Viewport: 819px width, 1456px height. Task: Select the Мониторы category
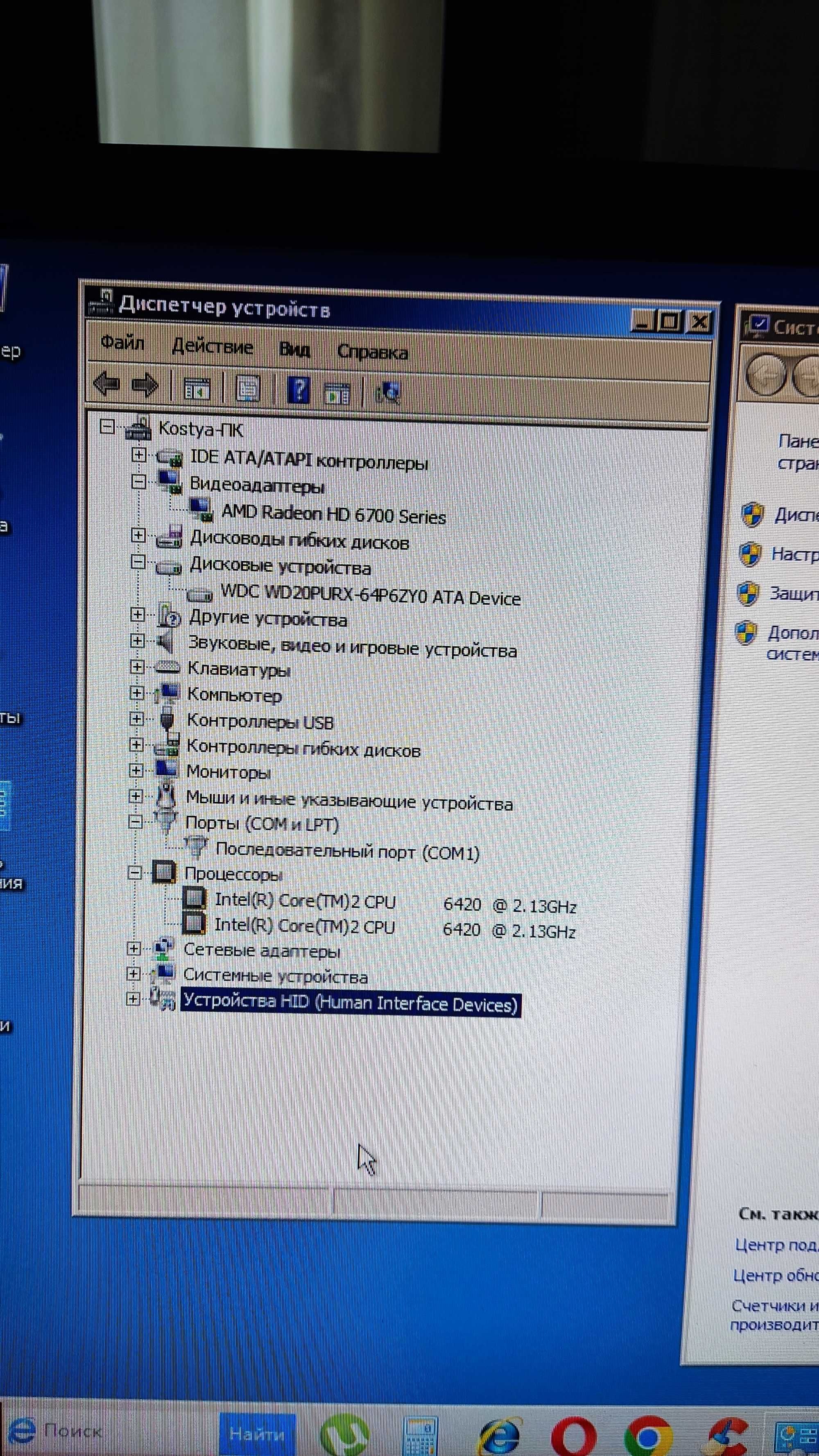pos(229,772)
